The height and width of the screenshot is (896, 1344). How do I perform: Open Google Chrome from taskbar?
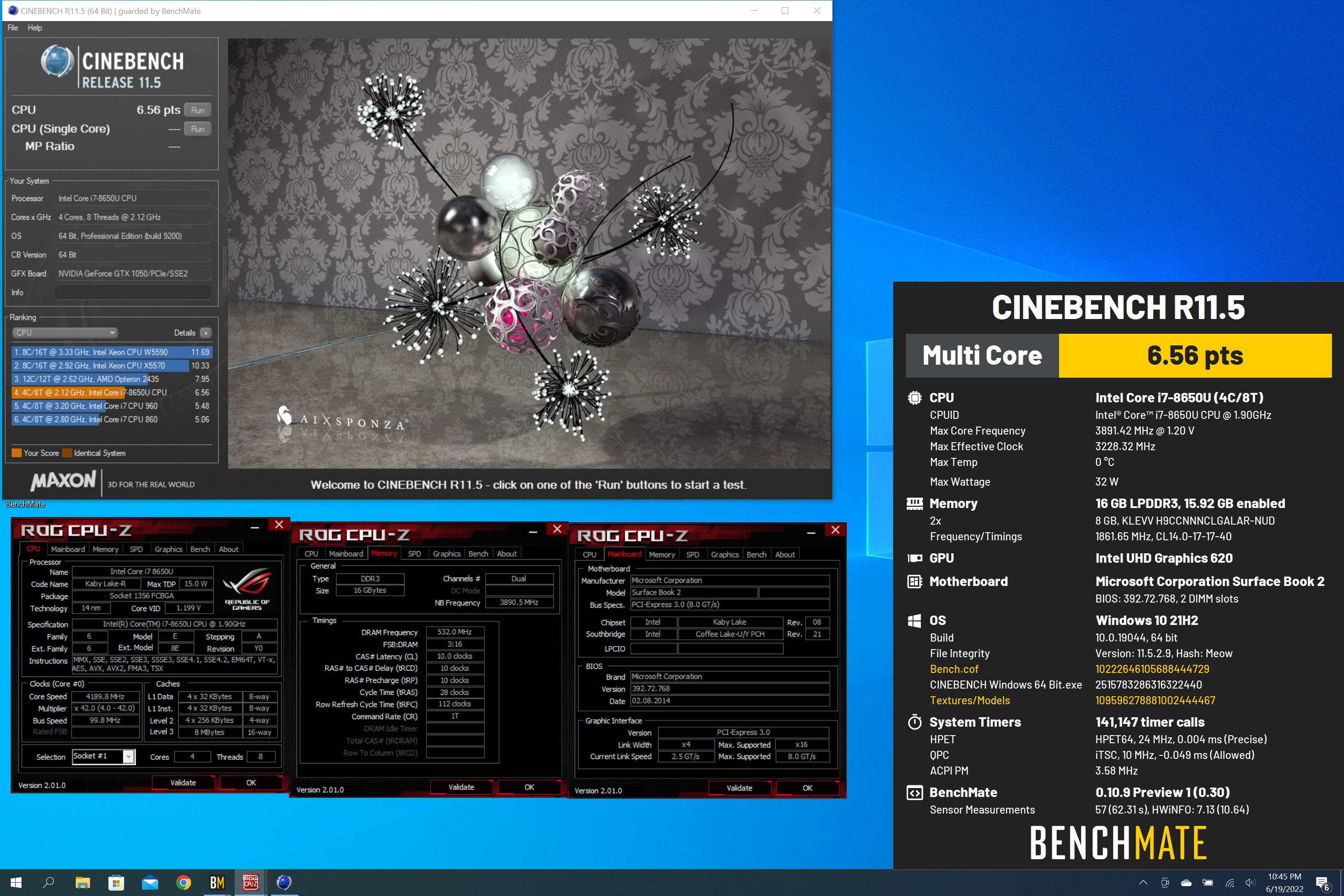183,882
